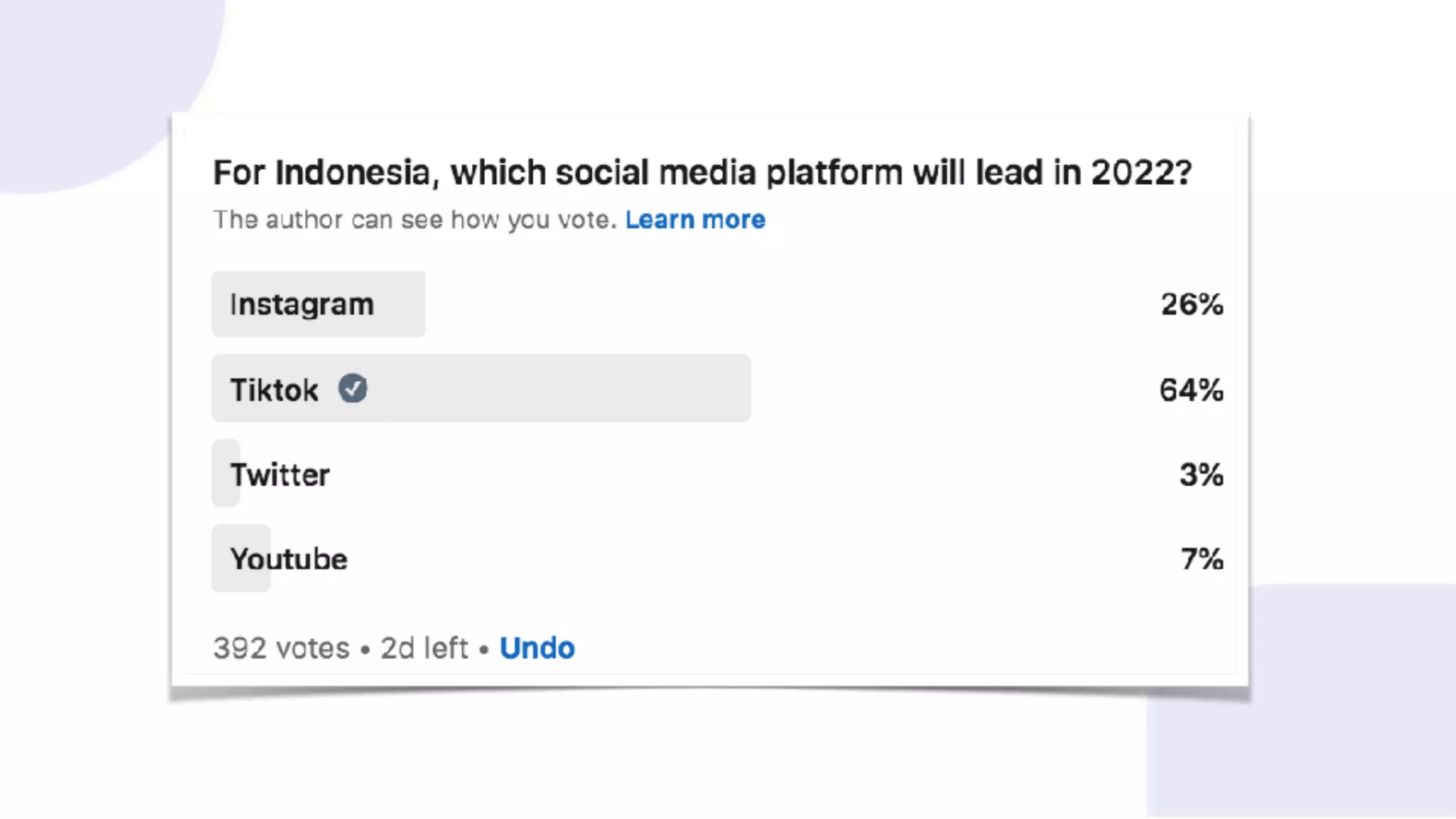The image size is (1456, 819).
Task: Undo your poll vote
Action: (x=537, y=648)
